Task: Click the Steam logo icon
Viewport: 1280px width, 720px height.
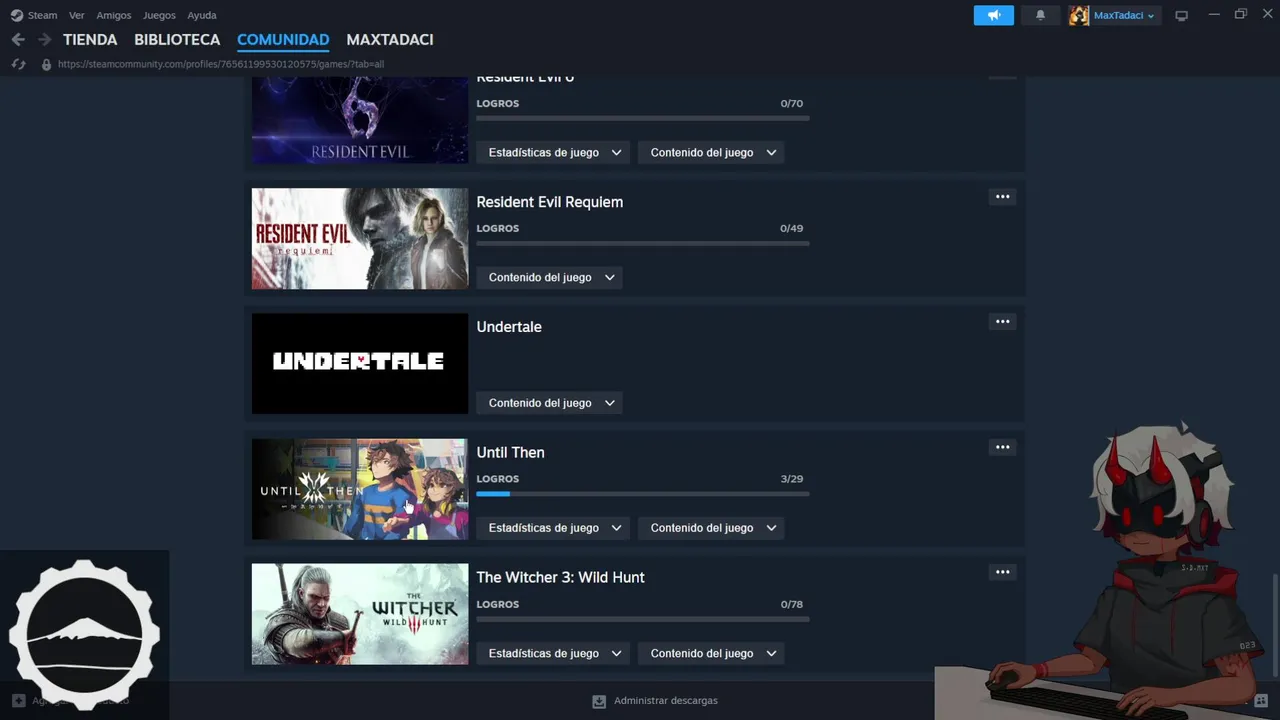Action: tap(16, 15)
